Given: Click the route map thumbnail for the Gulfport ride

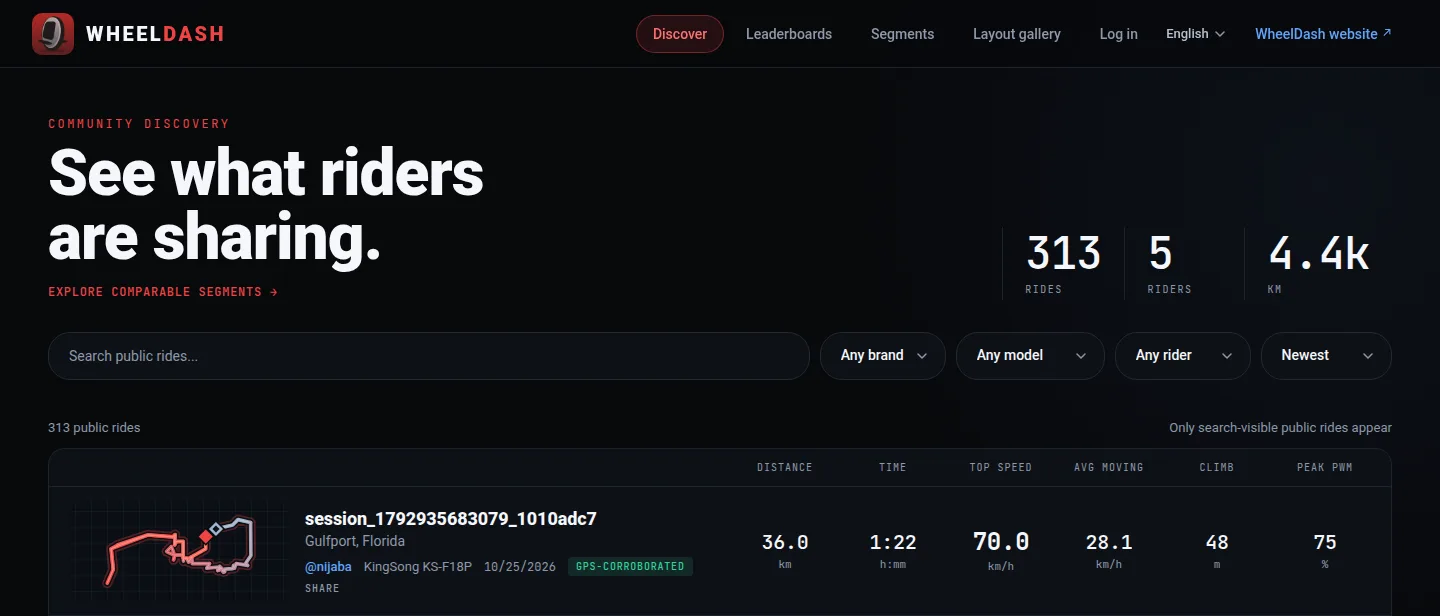Looking at the screenshot, I should pos(180,550).
